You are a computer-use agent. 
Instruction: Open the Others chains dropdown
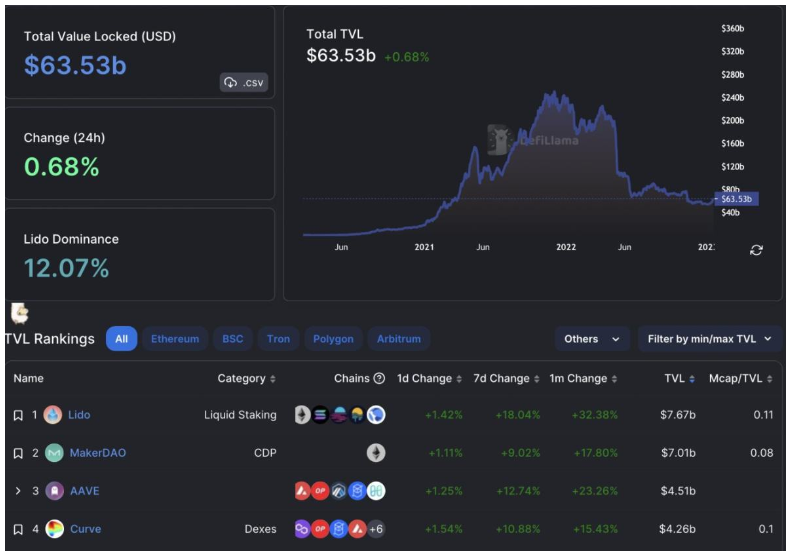[592, 339]
